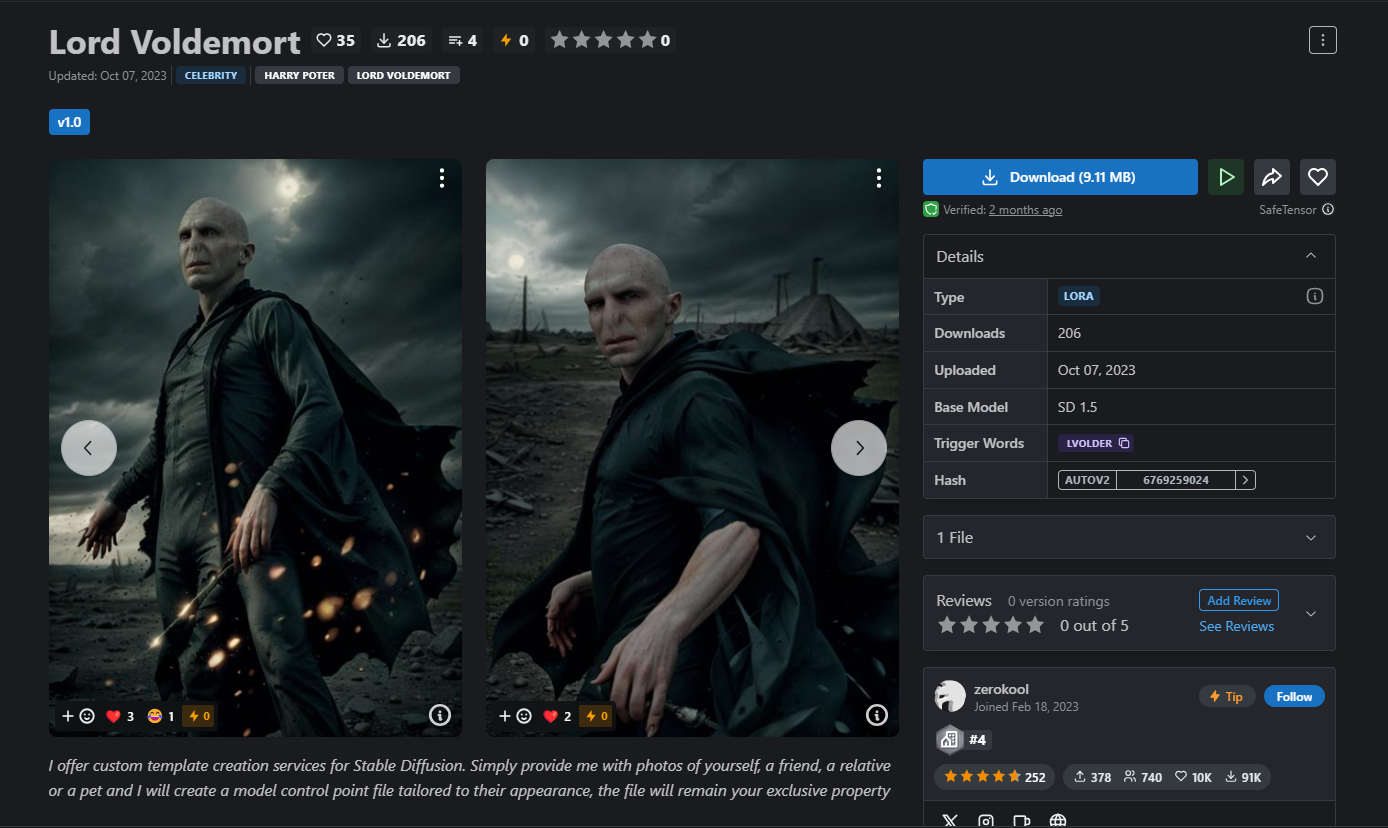Image resolution: width=1388 pixels, height=828 pixels.
Task: Open the three-dot menu beside the title
Action: [x=1323, y=40]
